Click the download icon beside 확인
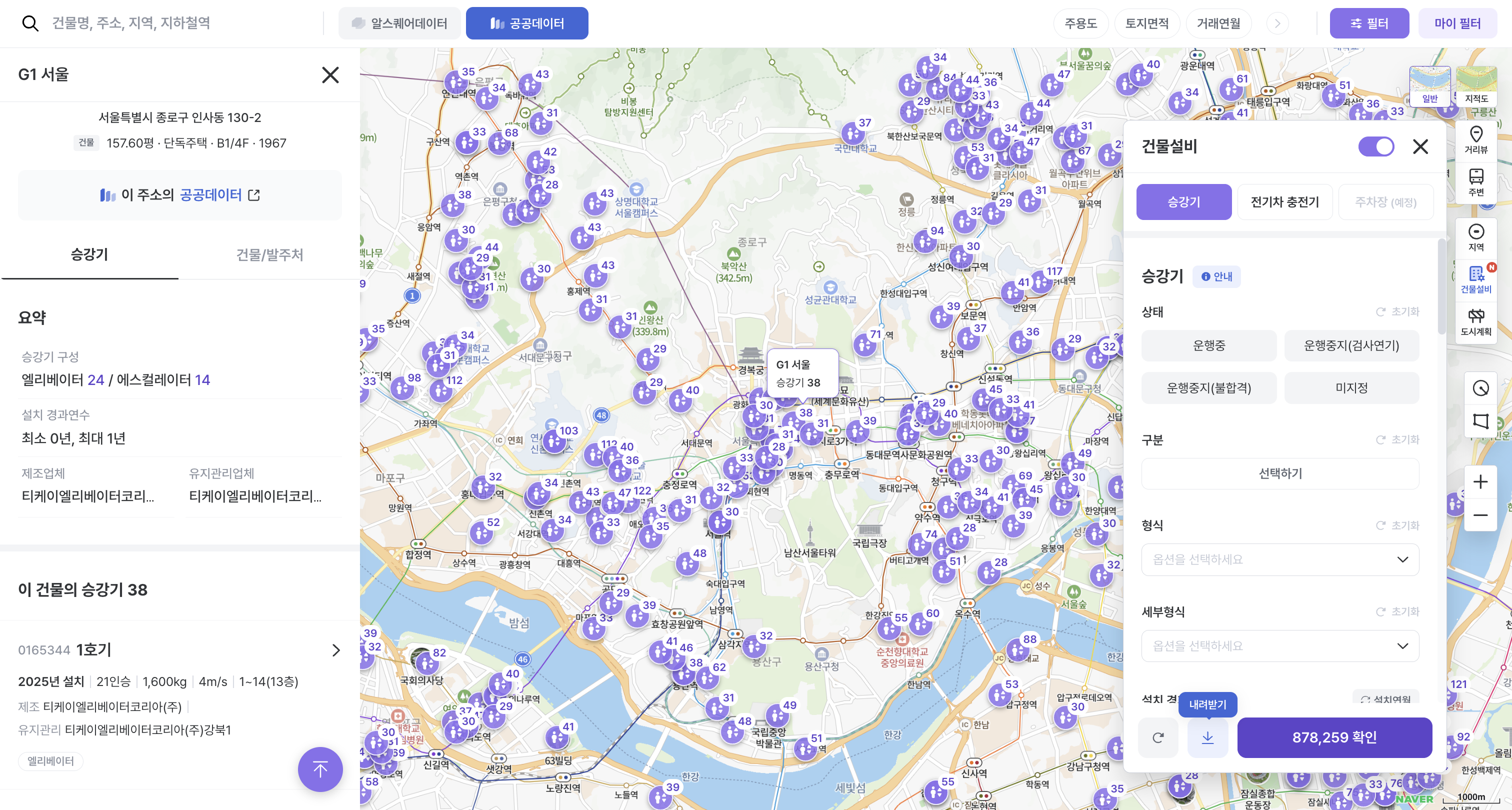 (1207, 737)
